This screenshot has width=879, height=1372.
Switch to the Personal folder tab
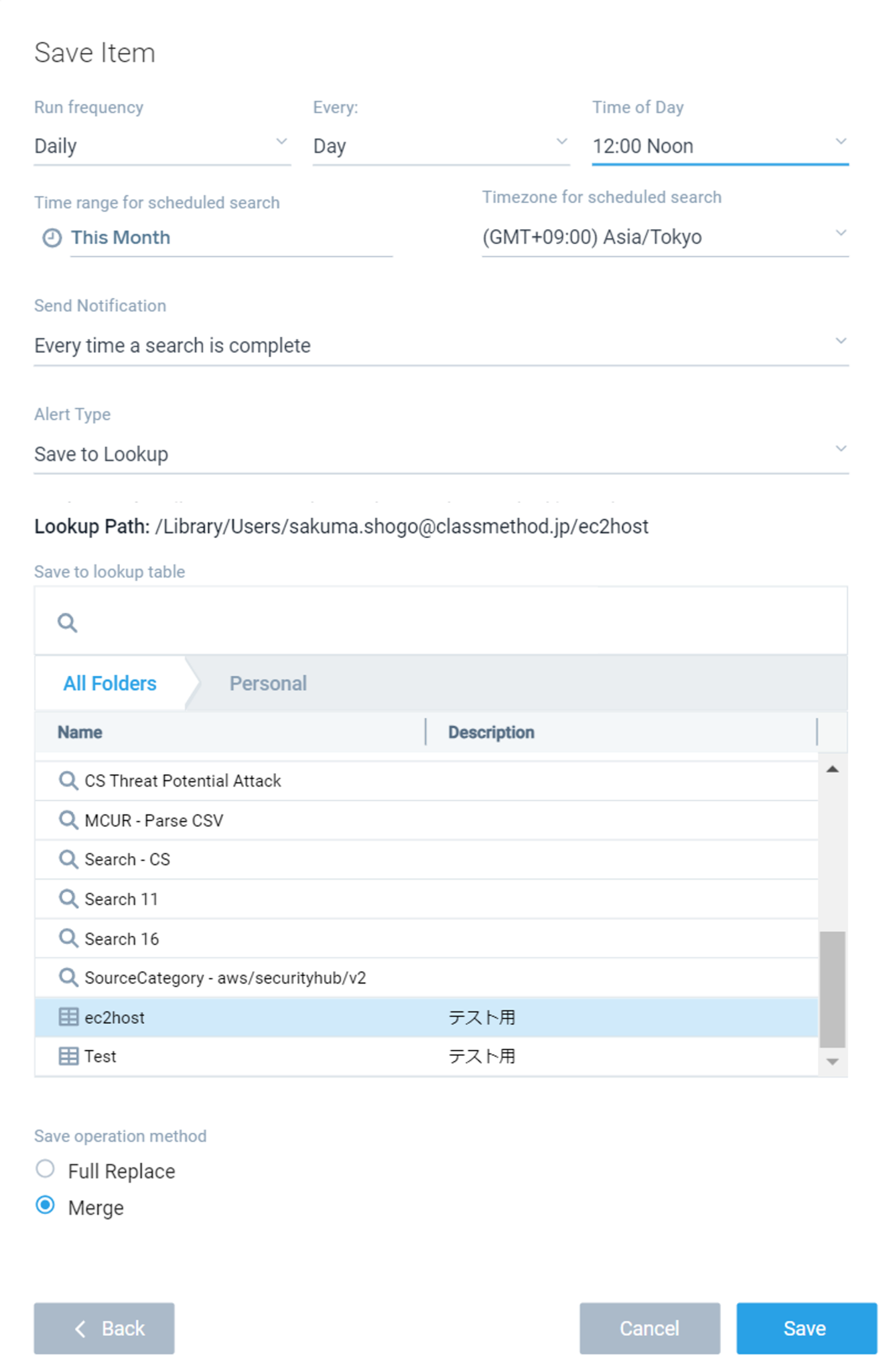[268, 683]
